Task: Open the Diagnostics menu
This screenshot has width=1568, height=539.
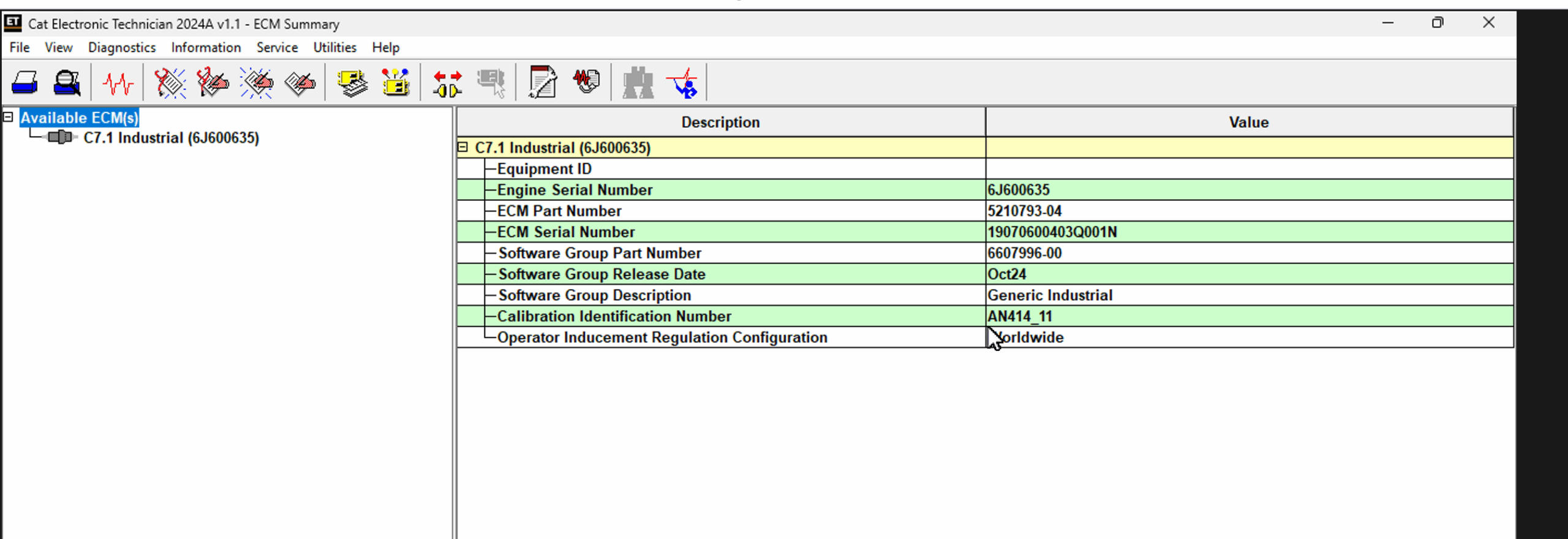Action: coord(122,47)
